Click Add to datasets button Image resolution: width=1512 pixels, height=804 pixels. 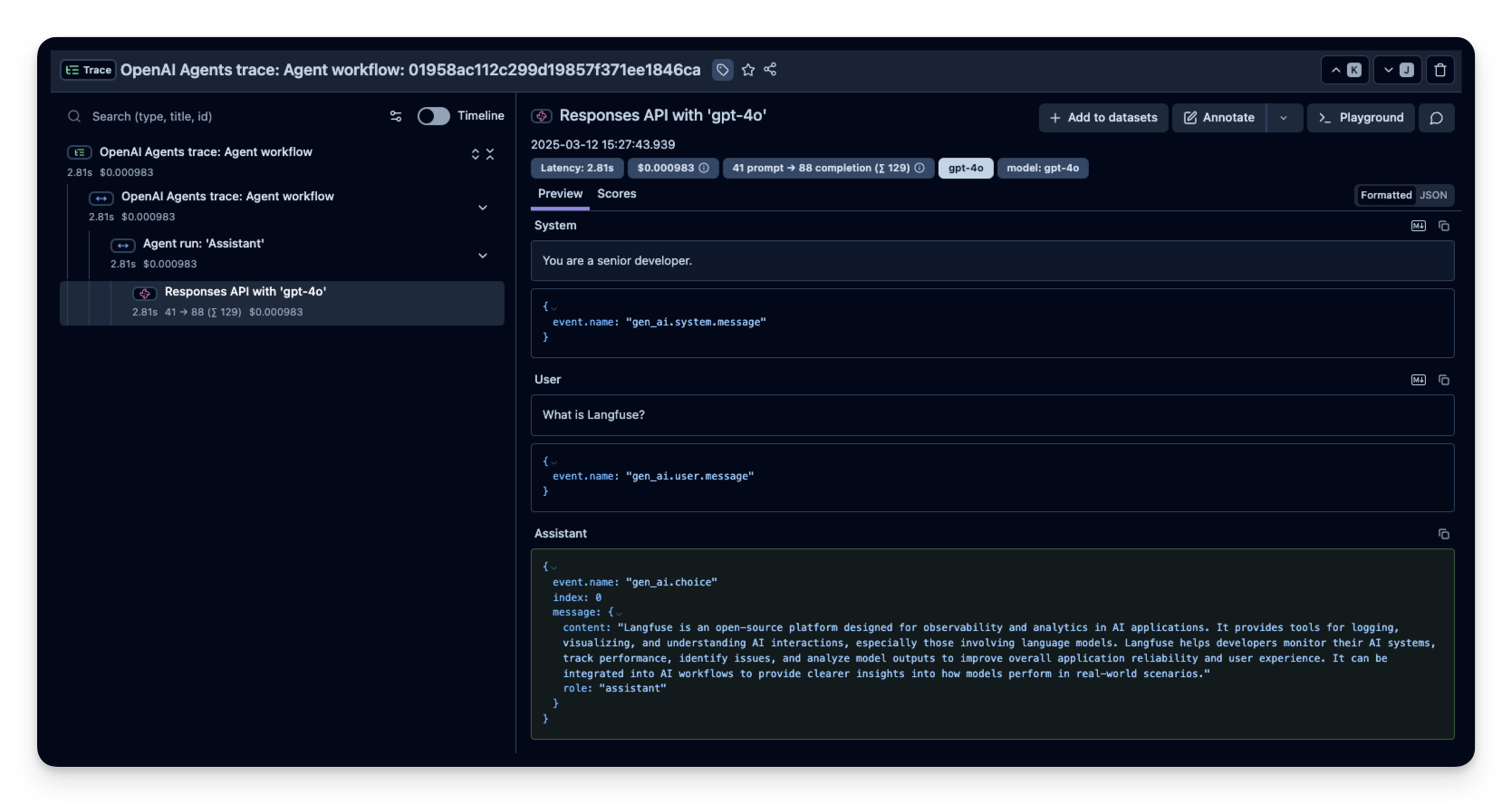[x=1103, y=118]
